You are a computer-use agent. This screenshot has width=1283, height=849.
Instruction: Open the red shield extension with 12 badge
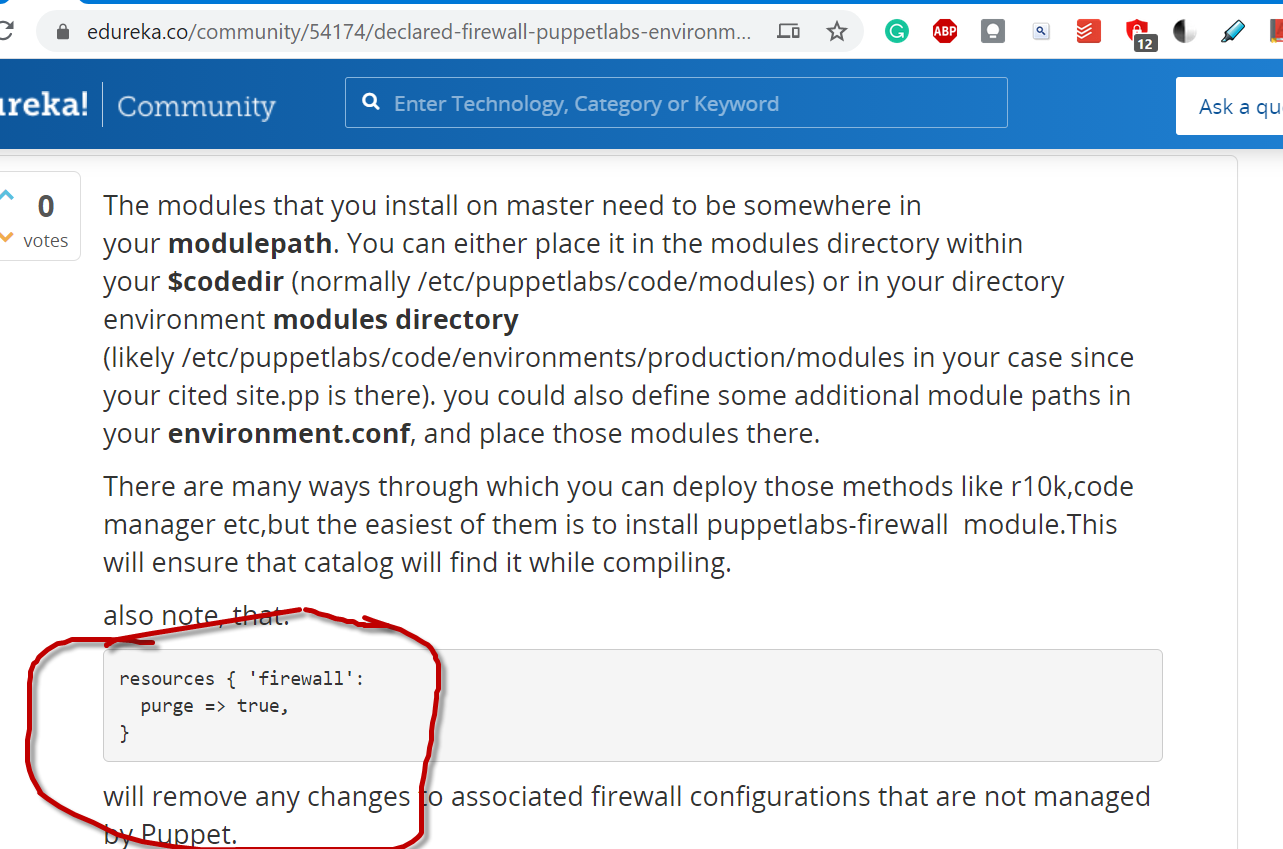tap(1137, 33)
